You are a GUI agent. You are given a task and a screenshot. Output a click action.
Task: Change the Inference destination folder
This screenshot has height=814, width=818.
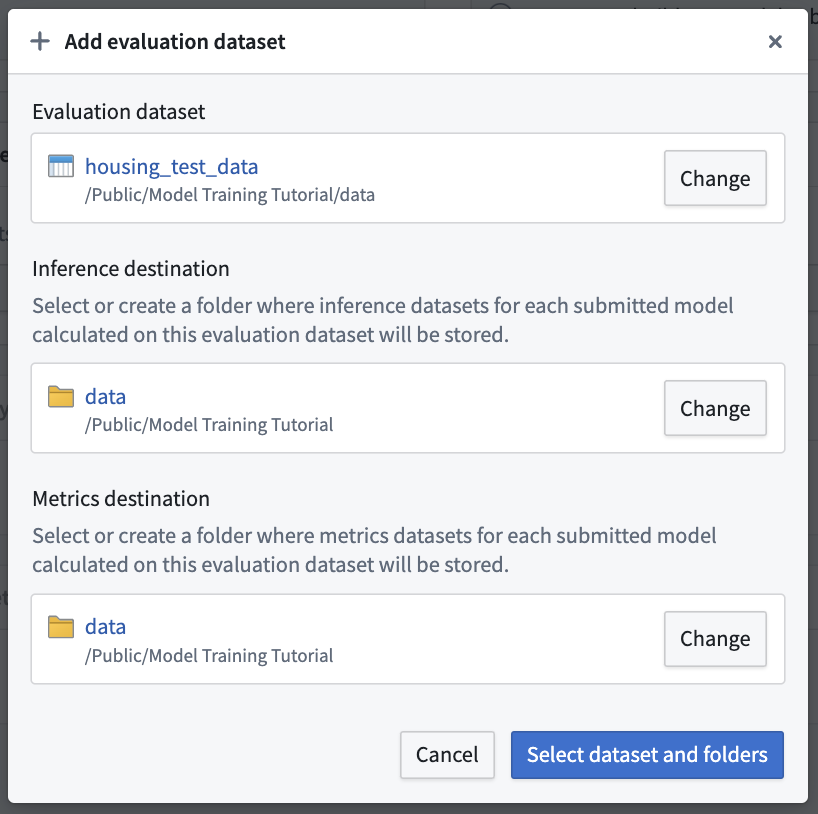tap(715, 408)
